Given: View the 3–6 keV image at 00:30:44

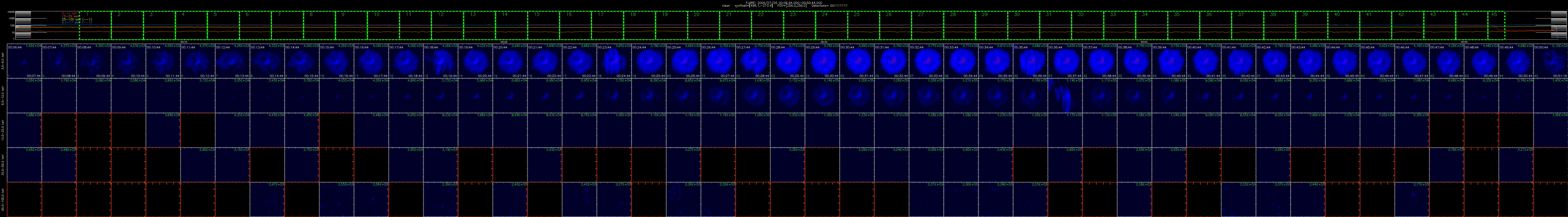Looking at the screenshot, I should [x=857, y=61].
